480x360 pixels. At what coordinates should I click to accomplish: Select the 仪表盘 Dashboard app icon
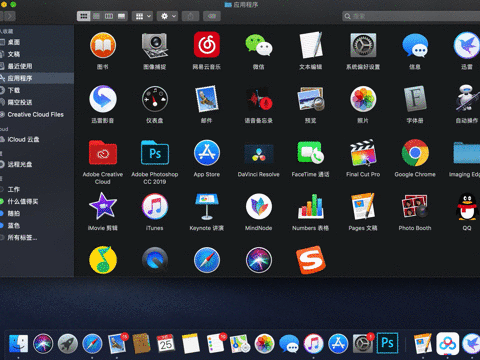click(155, 99)
